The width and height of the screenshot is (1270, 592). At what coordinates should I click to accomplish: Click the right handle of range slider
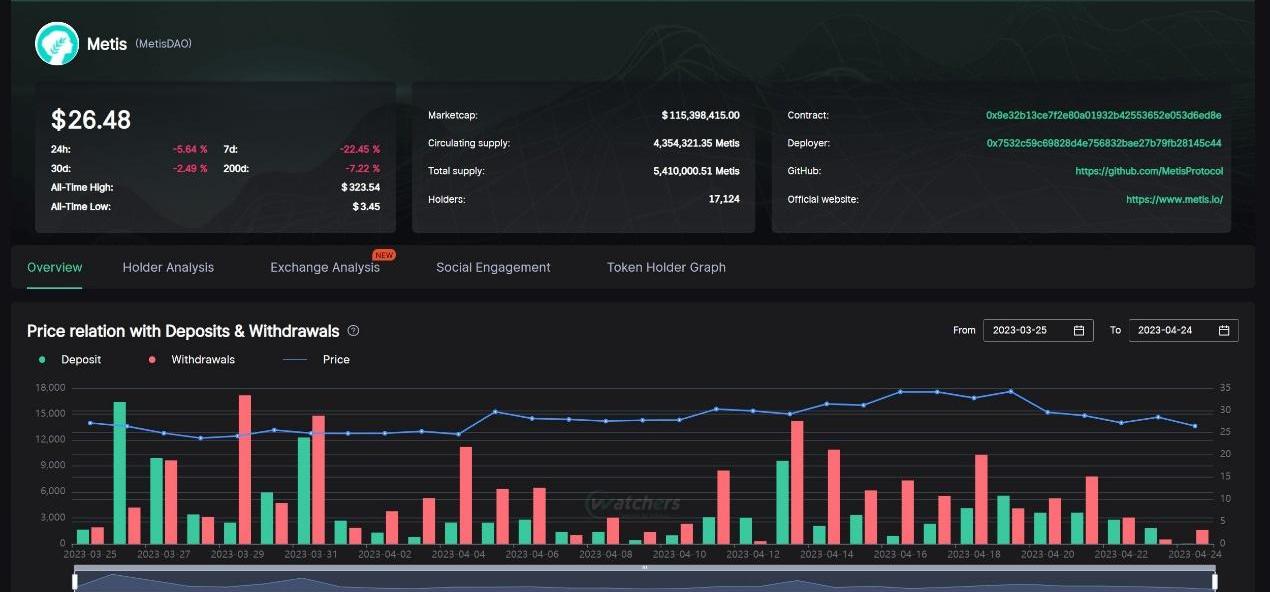click(1214, 580)
